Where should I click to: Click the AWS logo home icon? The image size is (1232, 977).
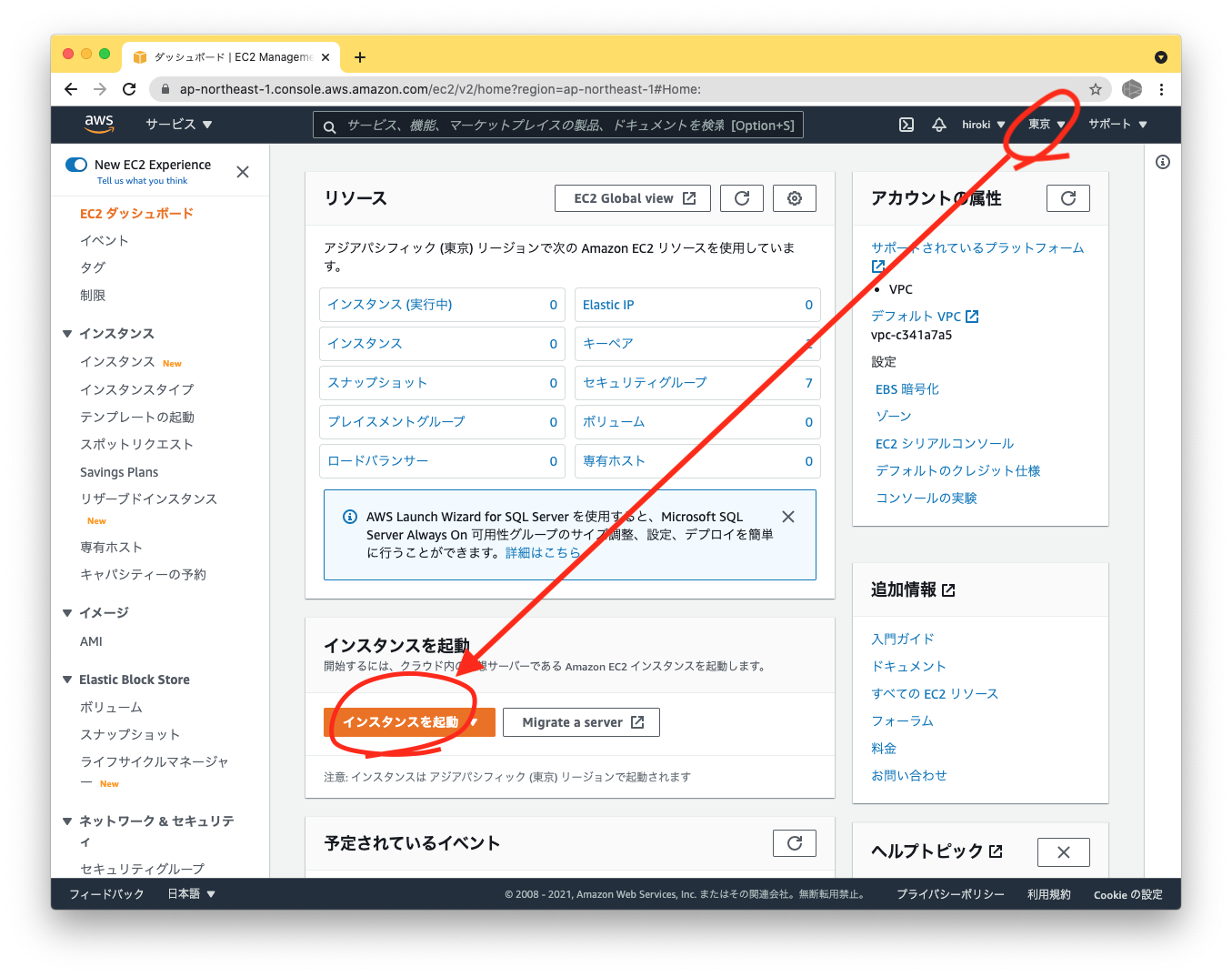pos(99,124)
